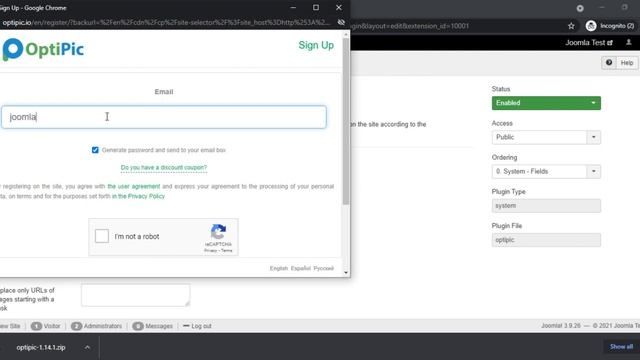Open the Joomla Test site link
The width and height of the screenshot is (640, 360).
[x=589, y=42]
